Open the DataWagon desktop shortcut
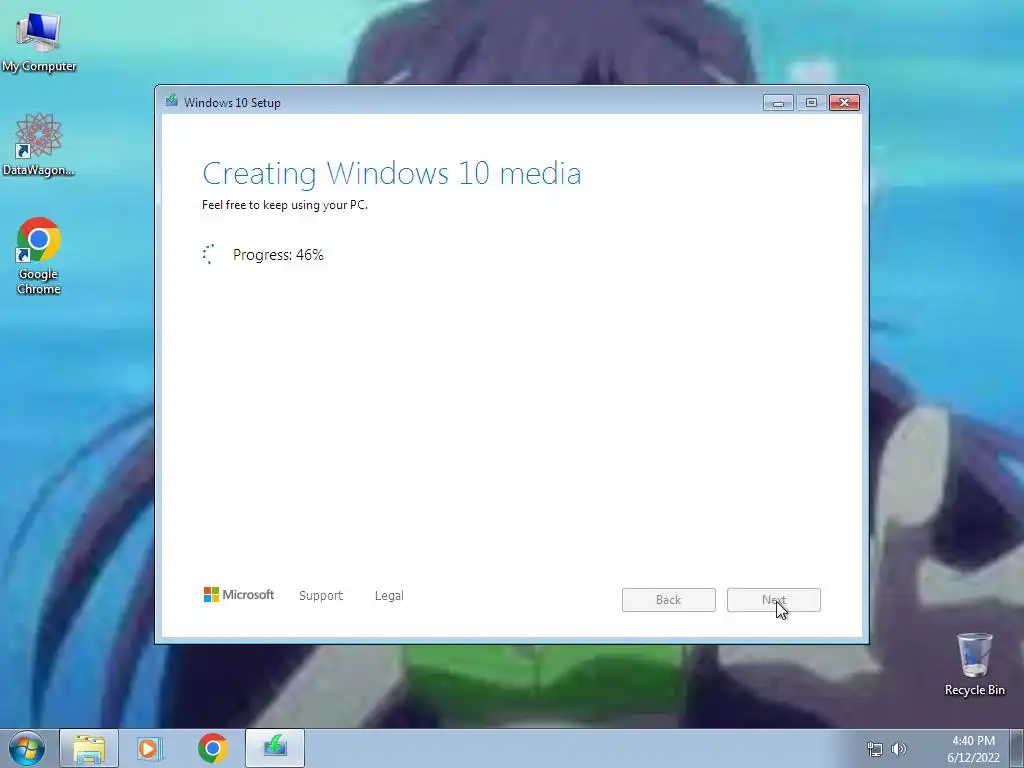1024x768 pixels. (x=39, y=144)
